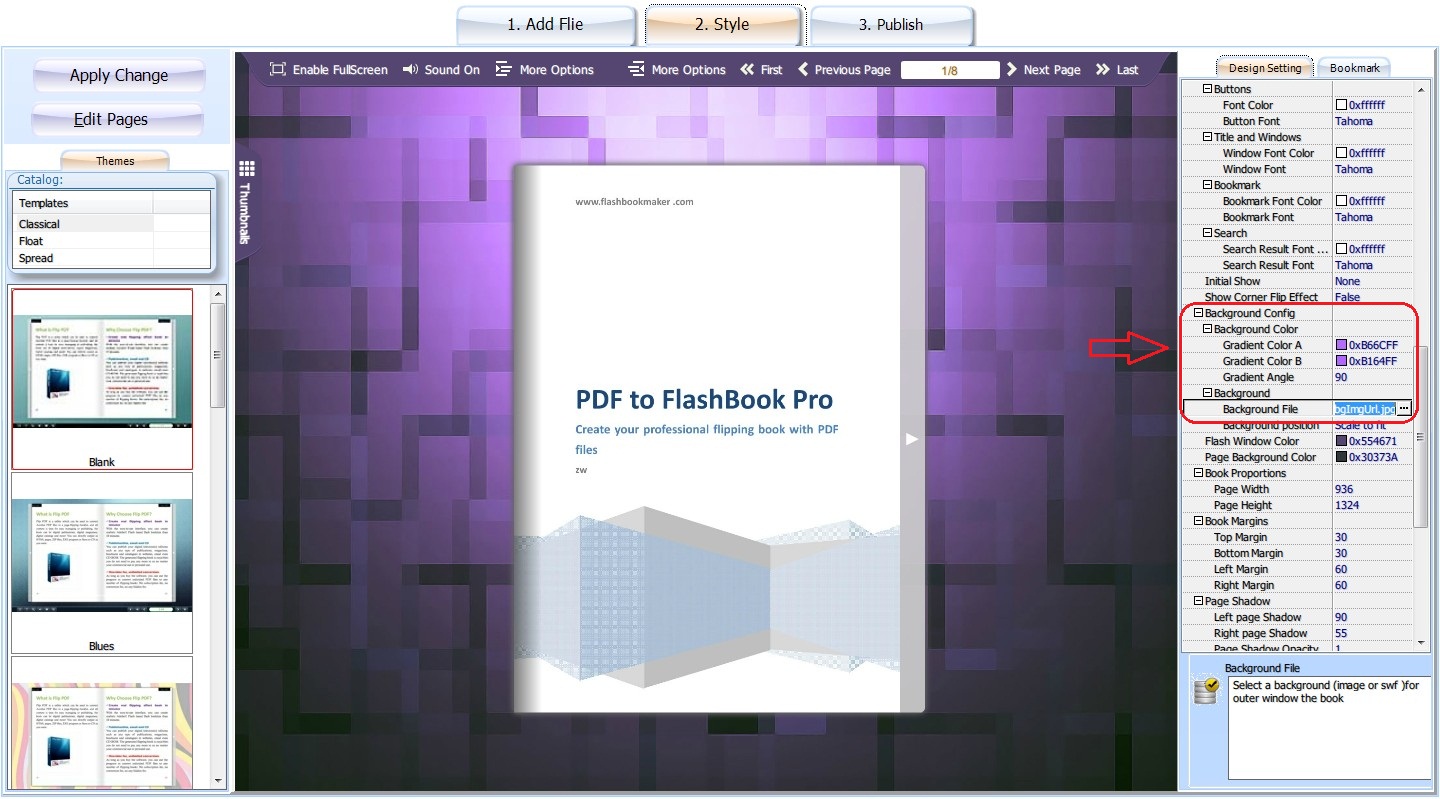The height and width of the screenshot is (799, 1440).
Task: Click the Background File value field
Action: click(x=1365, y=409)
